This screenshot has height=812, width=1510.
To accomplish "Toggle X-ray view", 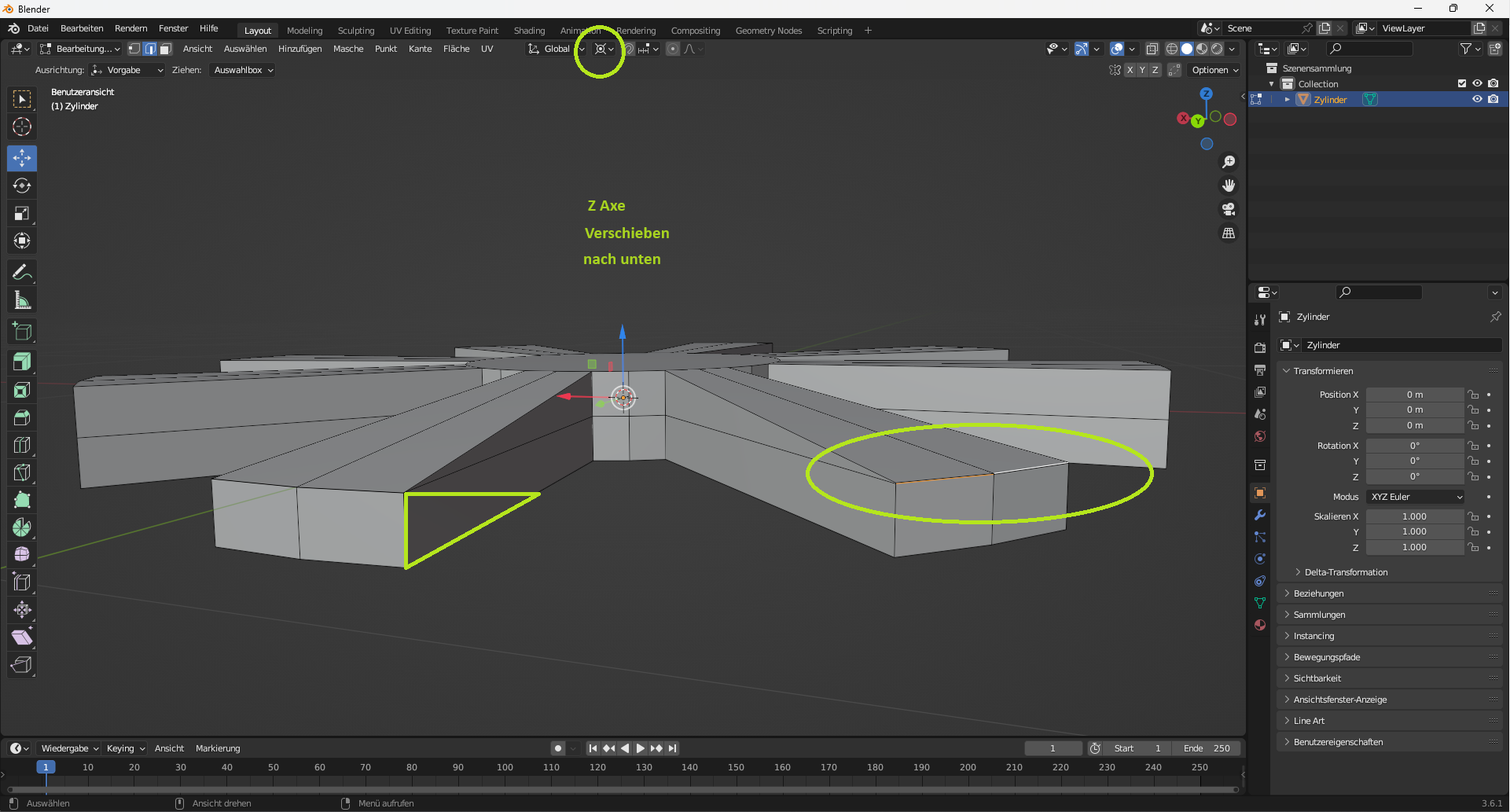I will pyautogui.click(x=1152, y=49).
